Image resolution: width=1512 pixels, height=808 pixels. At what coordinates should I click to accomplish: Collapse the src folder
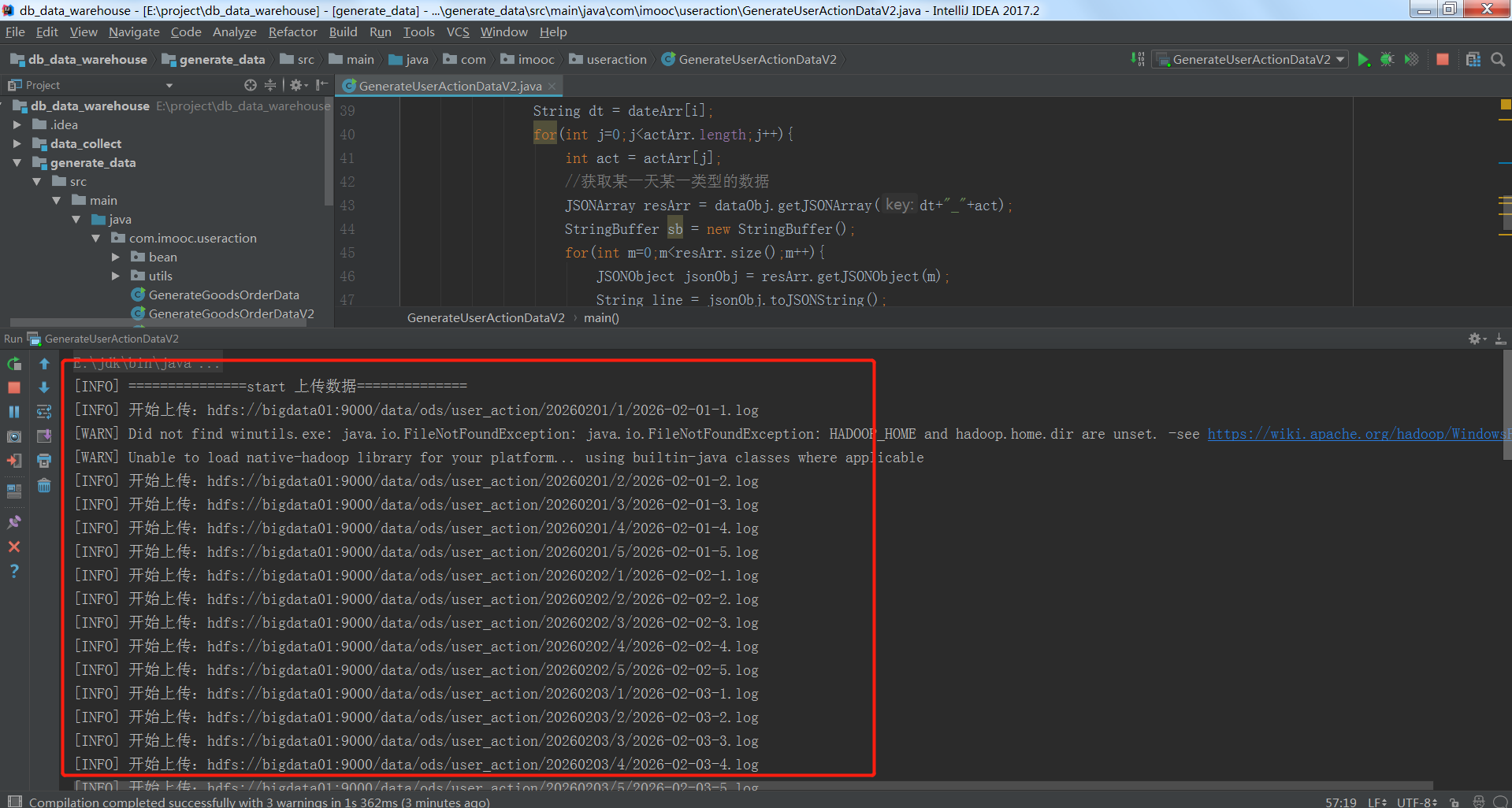[37, 181]
